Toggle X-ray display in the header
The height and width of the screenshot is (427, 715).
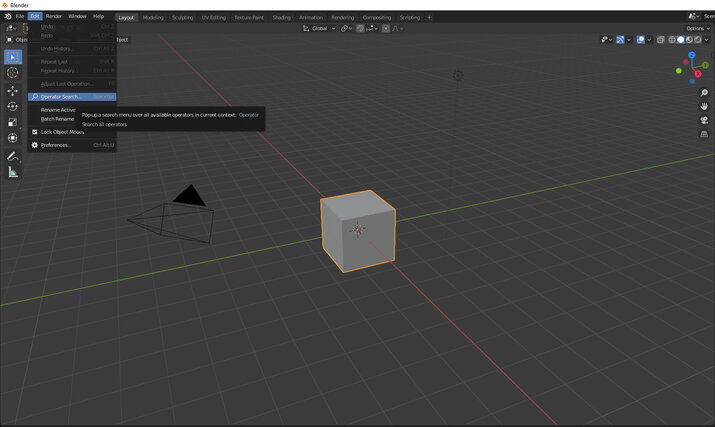(x=661, y=40)
